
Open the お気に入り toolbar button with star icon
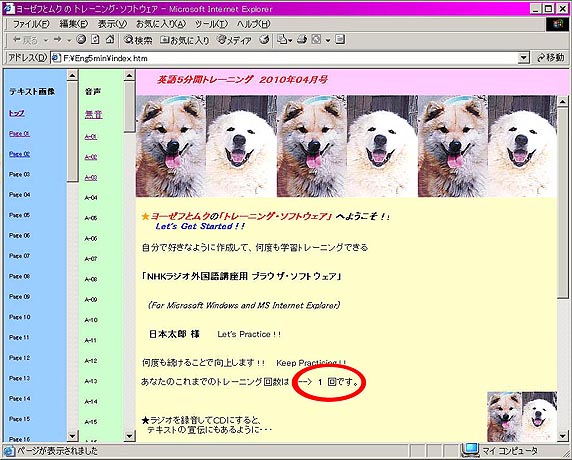(185, 40)
